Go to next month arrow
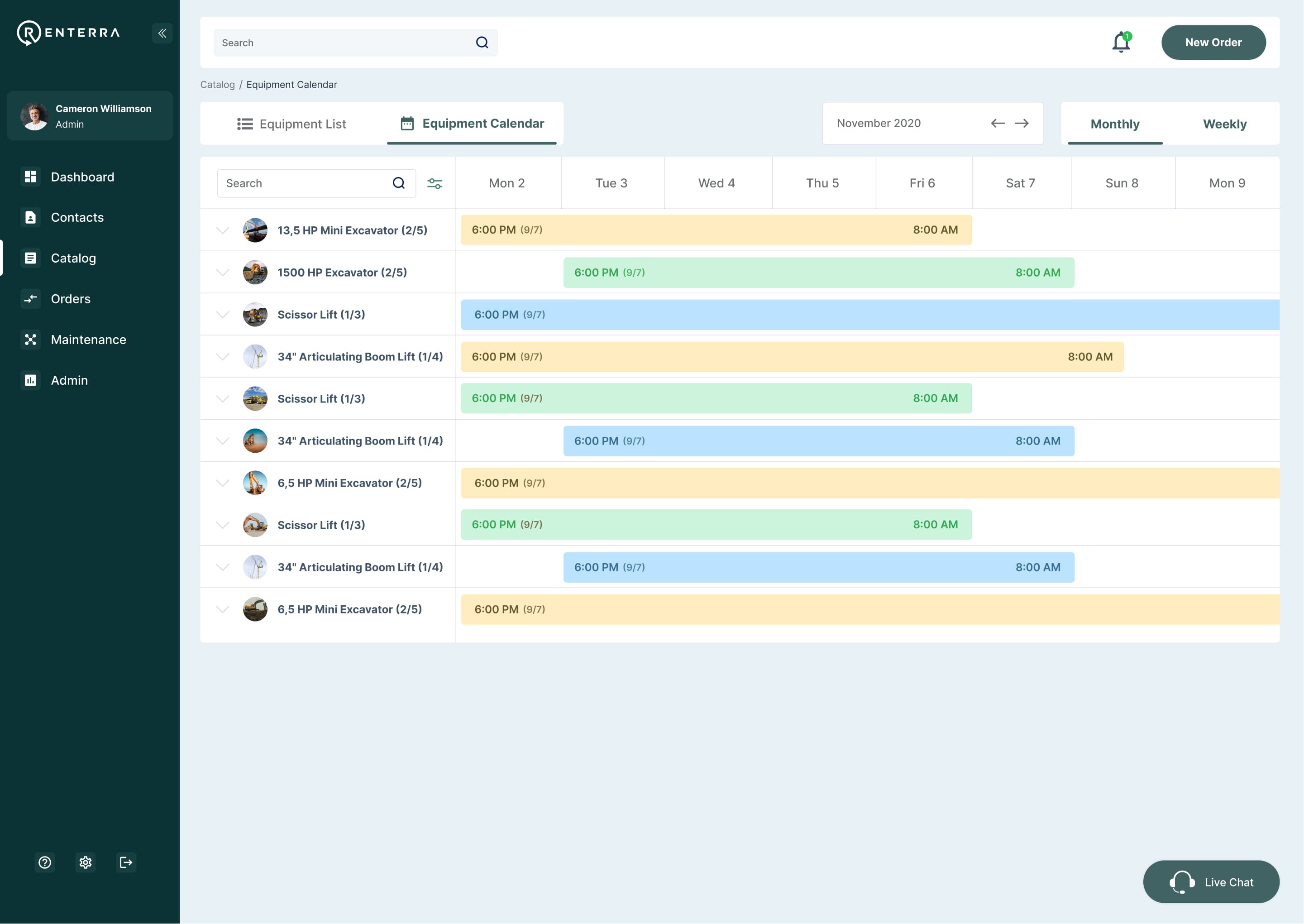This screenshot has height=924, width=1304. pos(1022,124)
